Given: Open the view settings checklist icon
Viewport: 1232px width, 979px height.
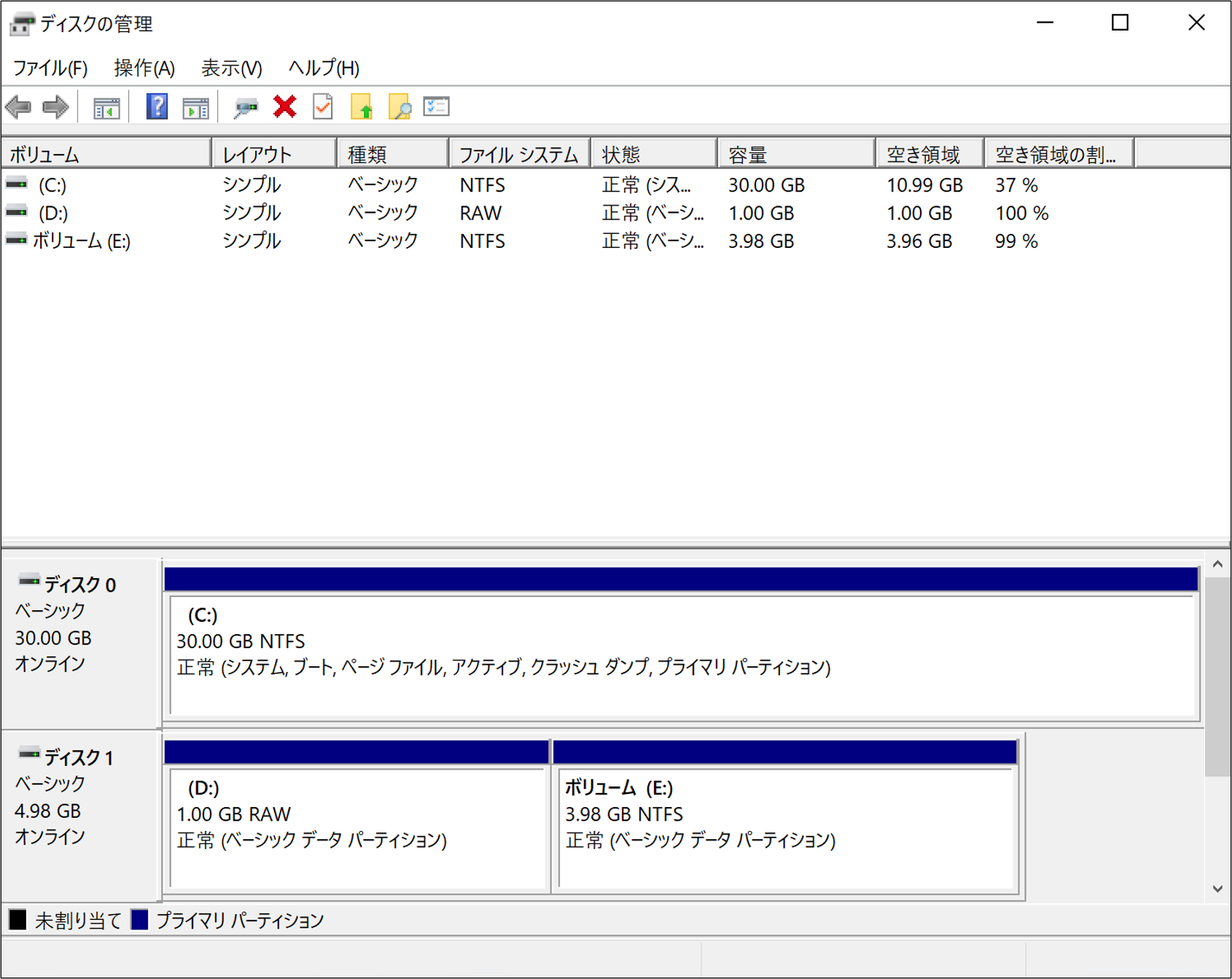Looking at the screenshot, I should coord(436,107).
